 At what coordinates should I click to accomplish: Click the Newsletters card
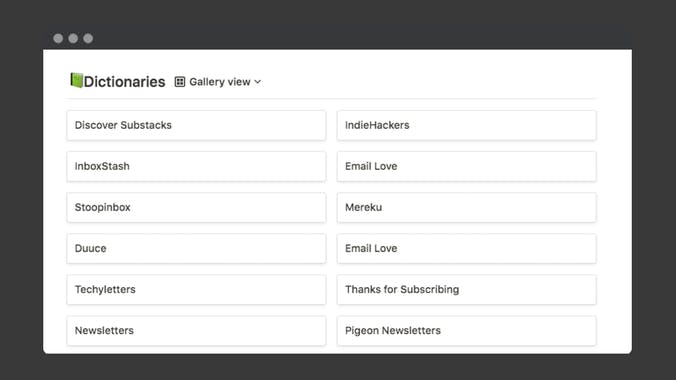pyautogui.click(x=196, y=331)
